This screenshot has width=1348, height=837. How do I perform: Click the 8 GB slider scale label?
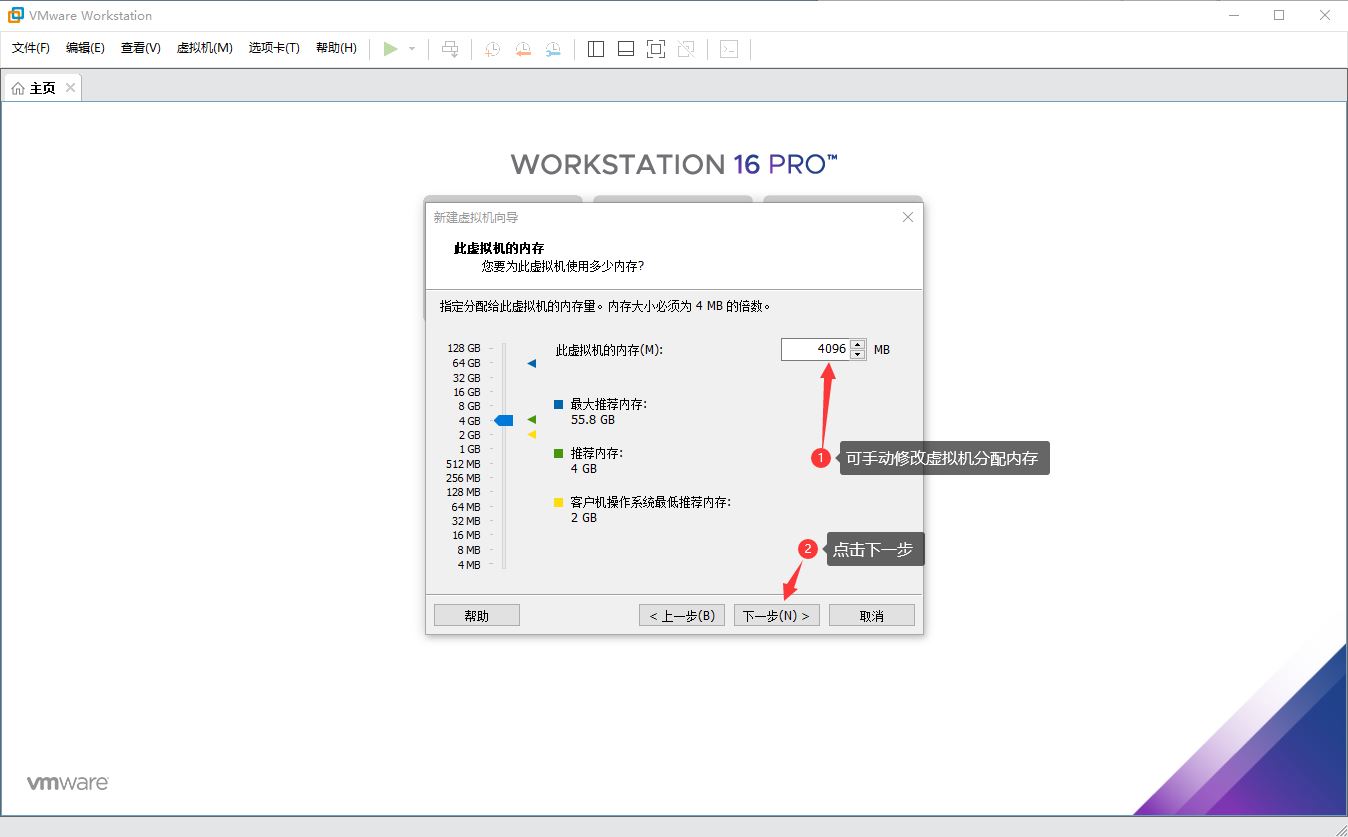[x=470, y=406]
